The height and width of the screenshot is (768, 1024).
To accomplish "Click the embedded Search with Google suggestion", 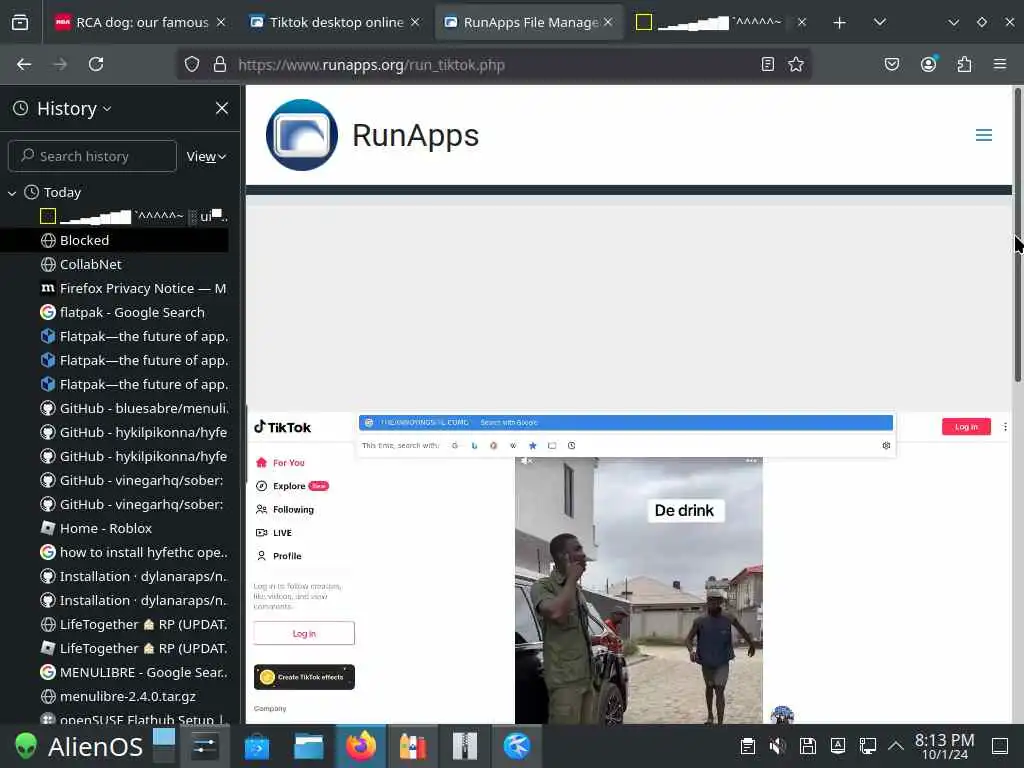I will click(x=626, y=423).
